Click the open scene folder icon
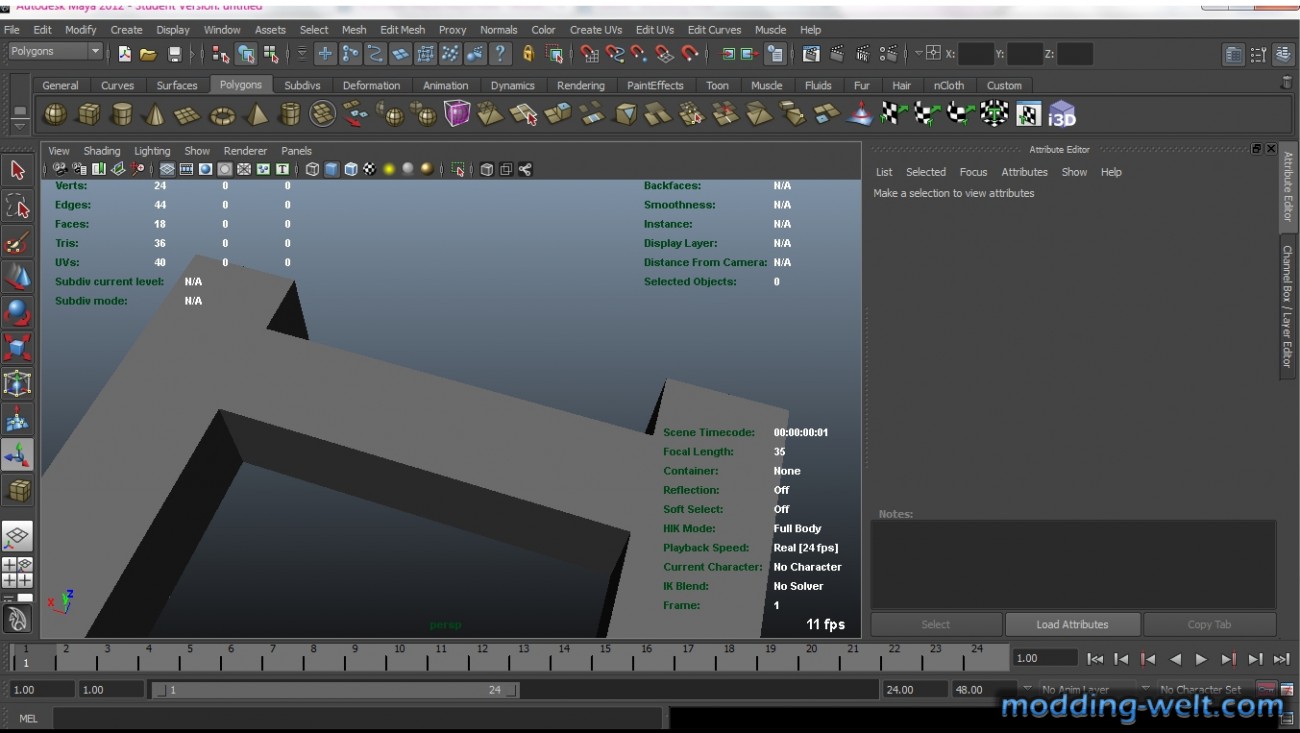 148,54
